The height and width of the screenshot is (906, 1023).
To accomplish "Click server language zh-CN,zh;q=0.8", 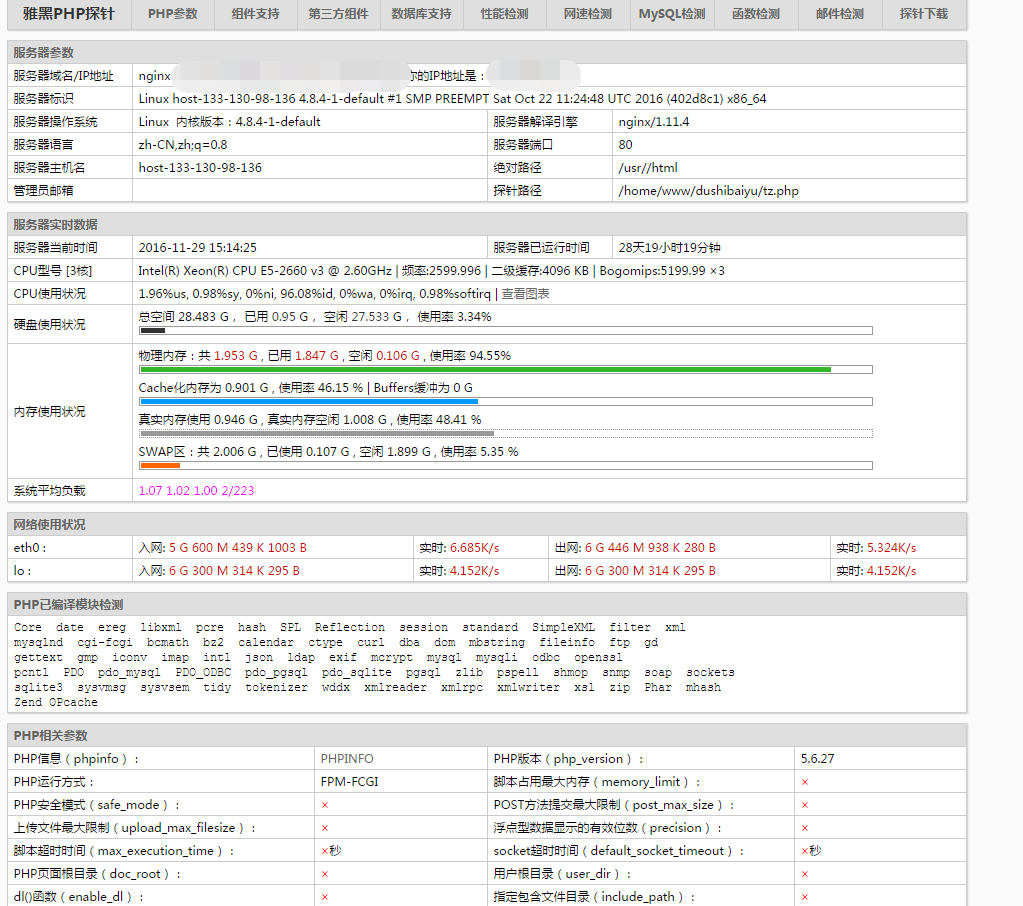I will point(183,145).
